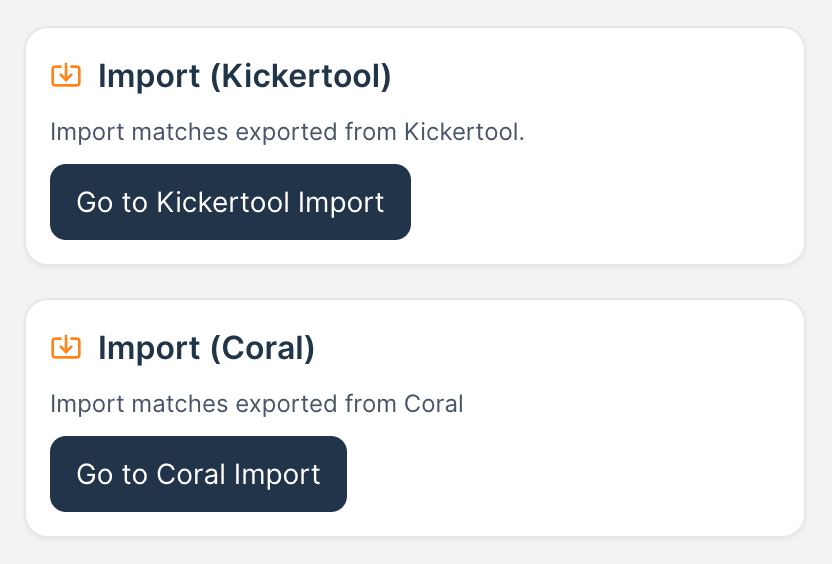The width and height of the screenshot is (832, 564).
Task: Click the text 'Import matches exported from Coral'
Action: pos(257,404)
